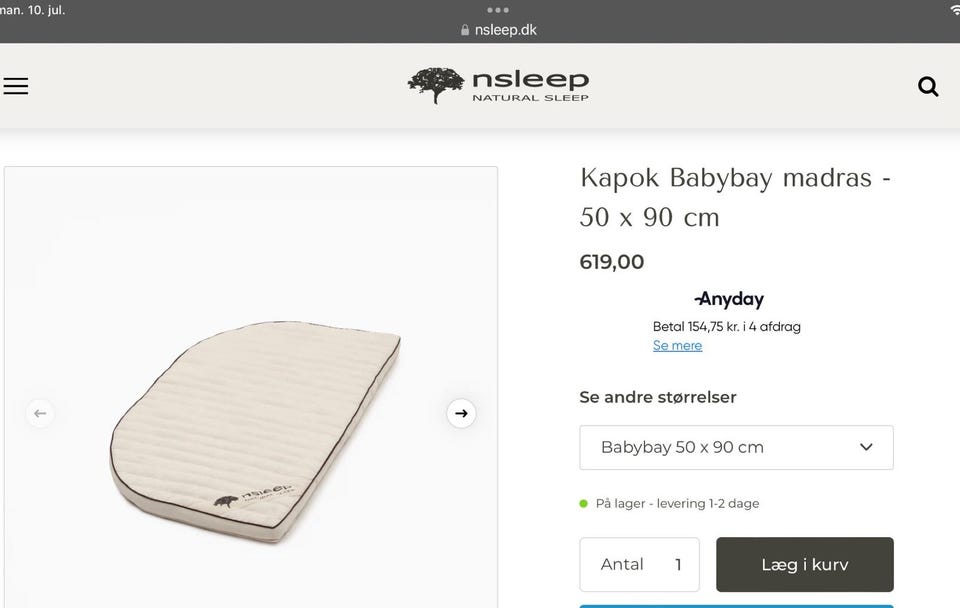This screenshot has height=608, width=960.
Task: Go to next product image arrow
Action: (x=461, y=412)
